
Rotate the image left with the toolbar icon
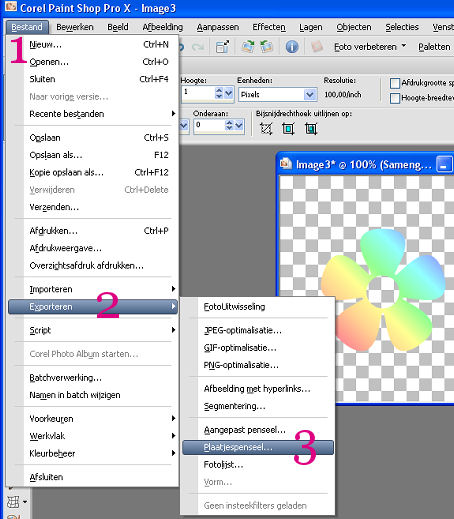pyautogui.click(x=266, y=47)
